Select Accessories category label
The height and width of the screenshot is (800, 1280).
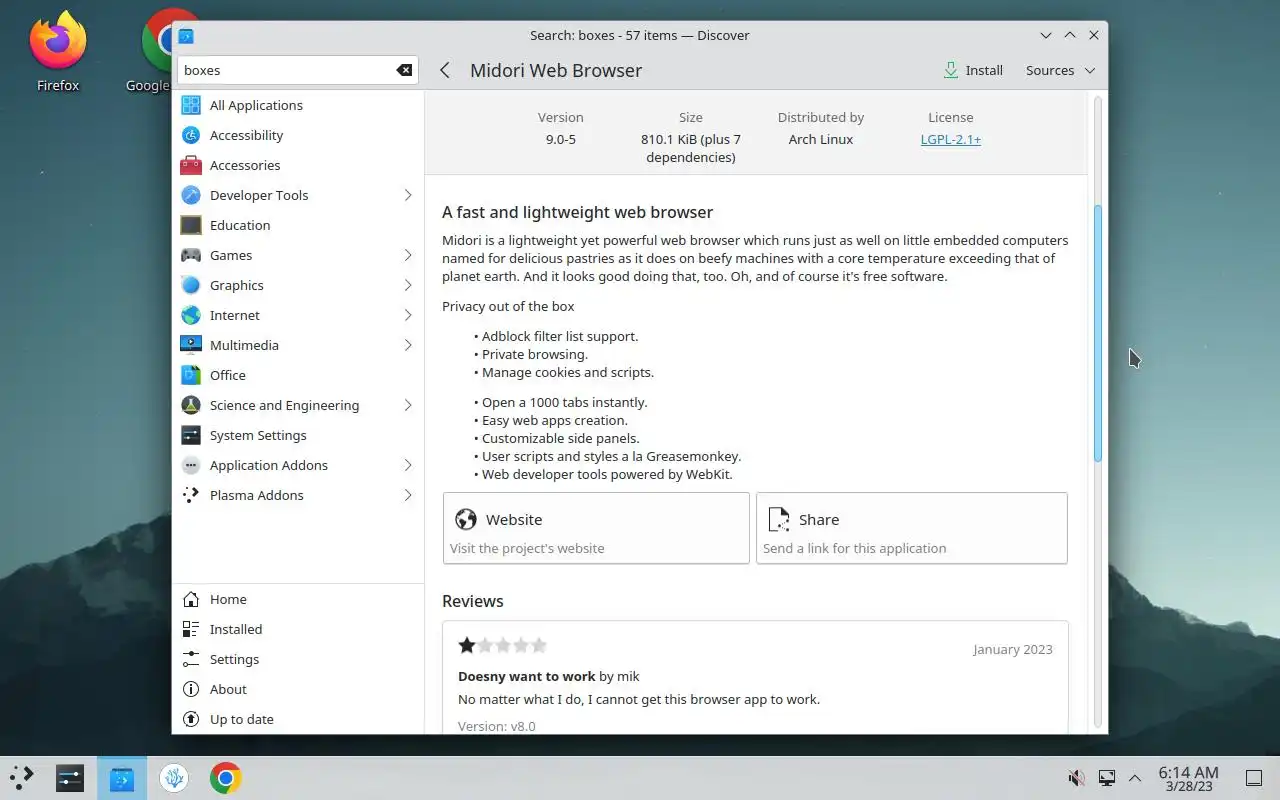[245, 165]
